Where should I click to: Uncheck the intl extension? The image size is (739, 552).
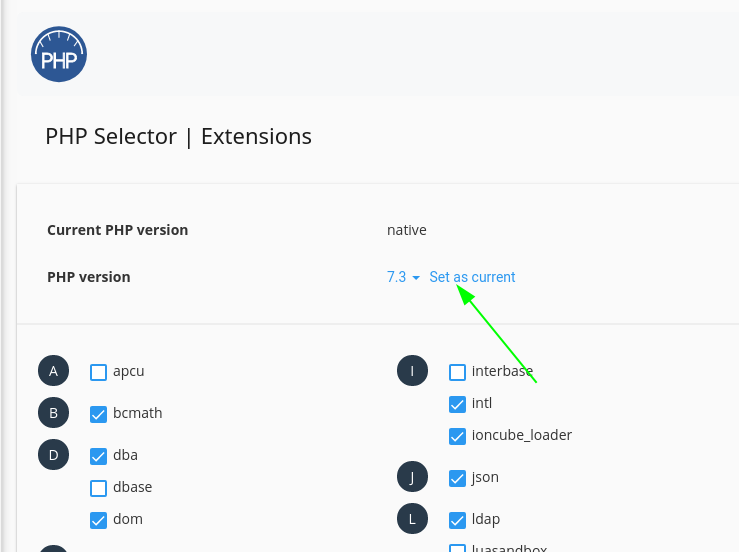(x=458, y=404)
